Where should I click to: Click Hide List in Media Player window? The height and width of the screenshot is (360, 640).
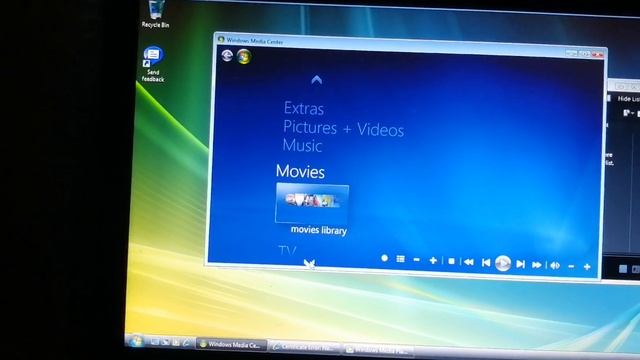[x=628, y=98]
